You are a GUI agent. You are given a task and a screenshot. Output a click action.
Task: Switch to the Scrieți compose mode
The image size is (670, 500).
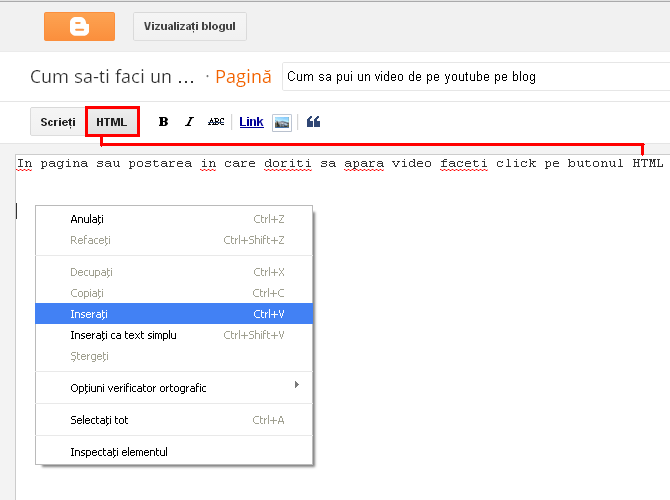[x=58, y=122]
